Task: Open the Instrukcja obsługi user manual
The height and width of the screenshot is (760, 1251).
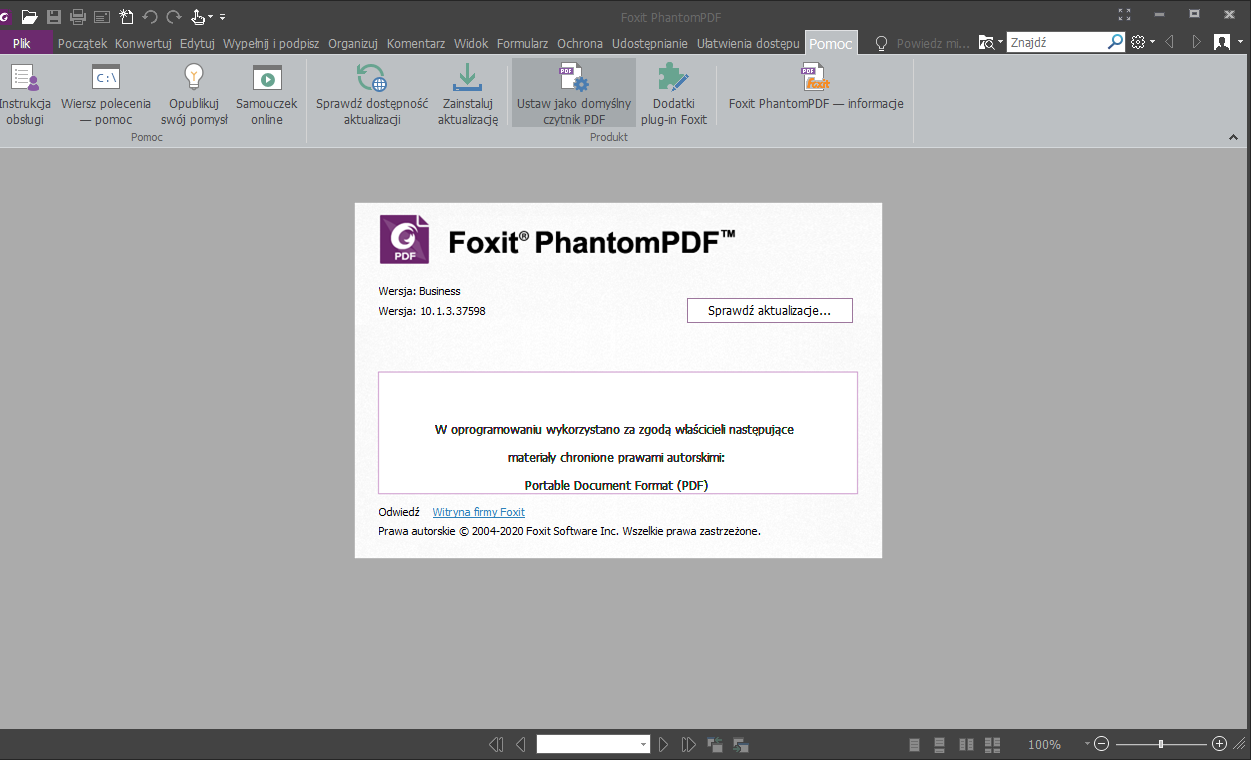Action: pos(24,94)
